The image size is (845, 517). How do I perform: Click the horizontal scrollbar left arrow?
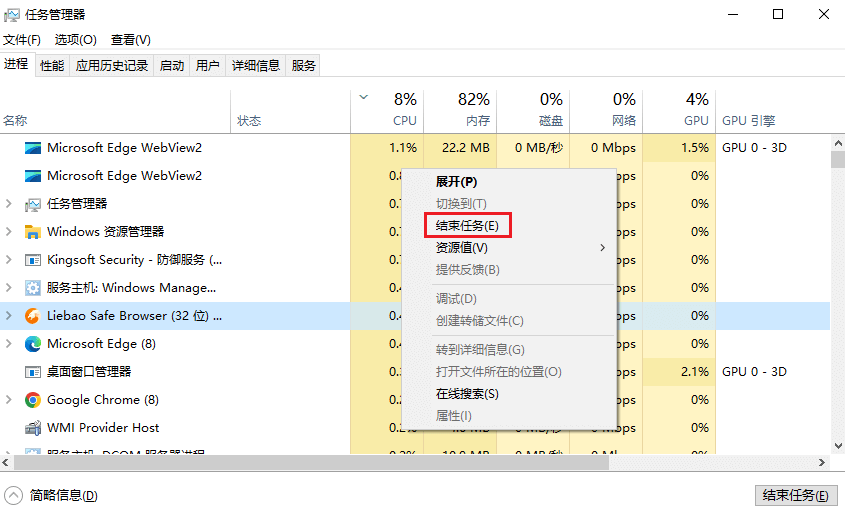point(5,463)
